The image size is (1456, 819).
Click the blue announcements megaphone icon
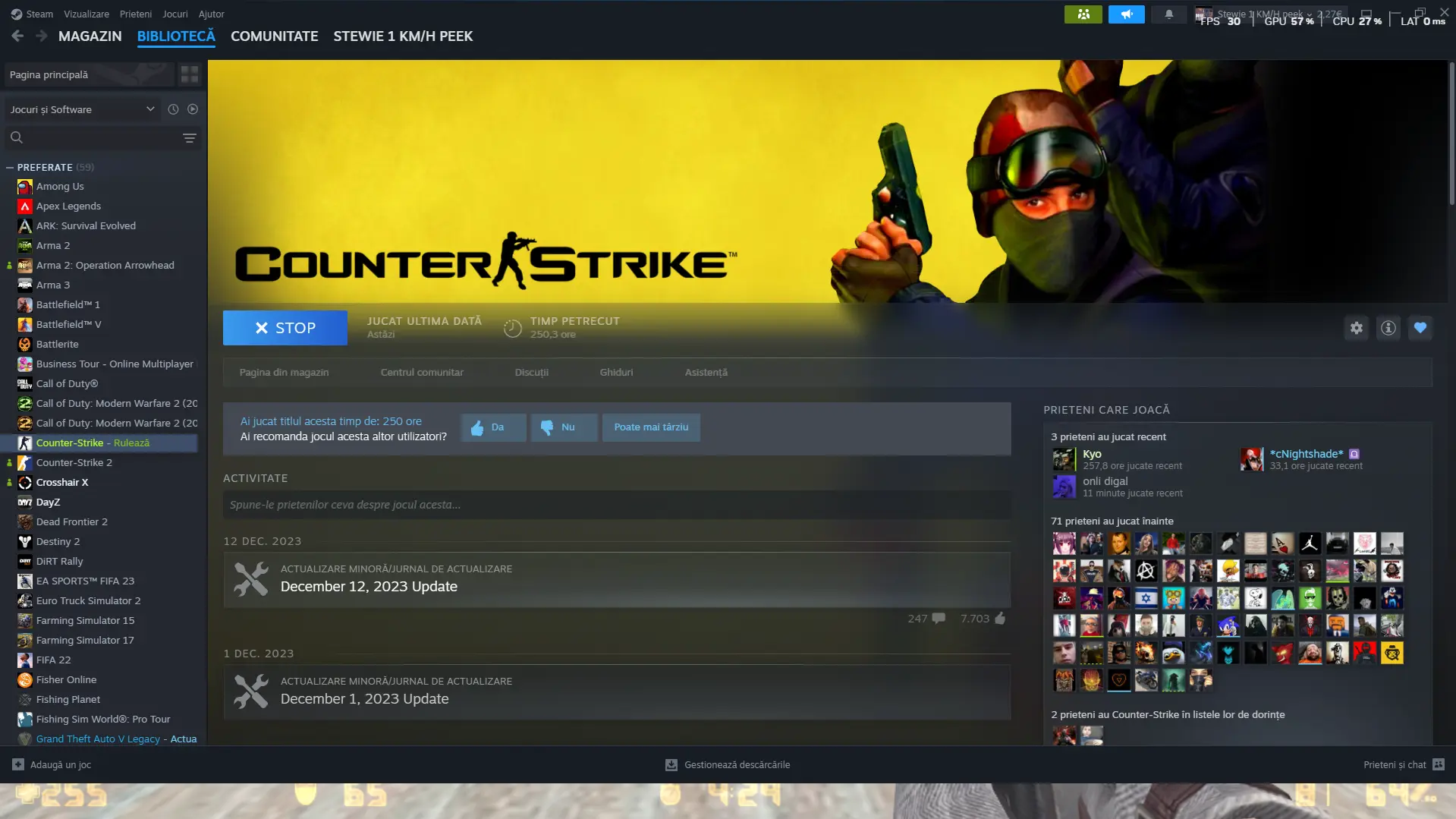1126,14
